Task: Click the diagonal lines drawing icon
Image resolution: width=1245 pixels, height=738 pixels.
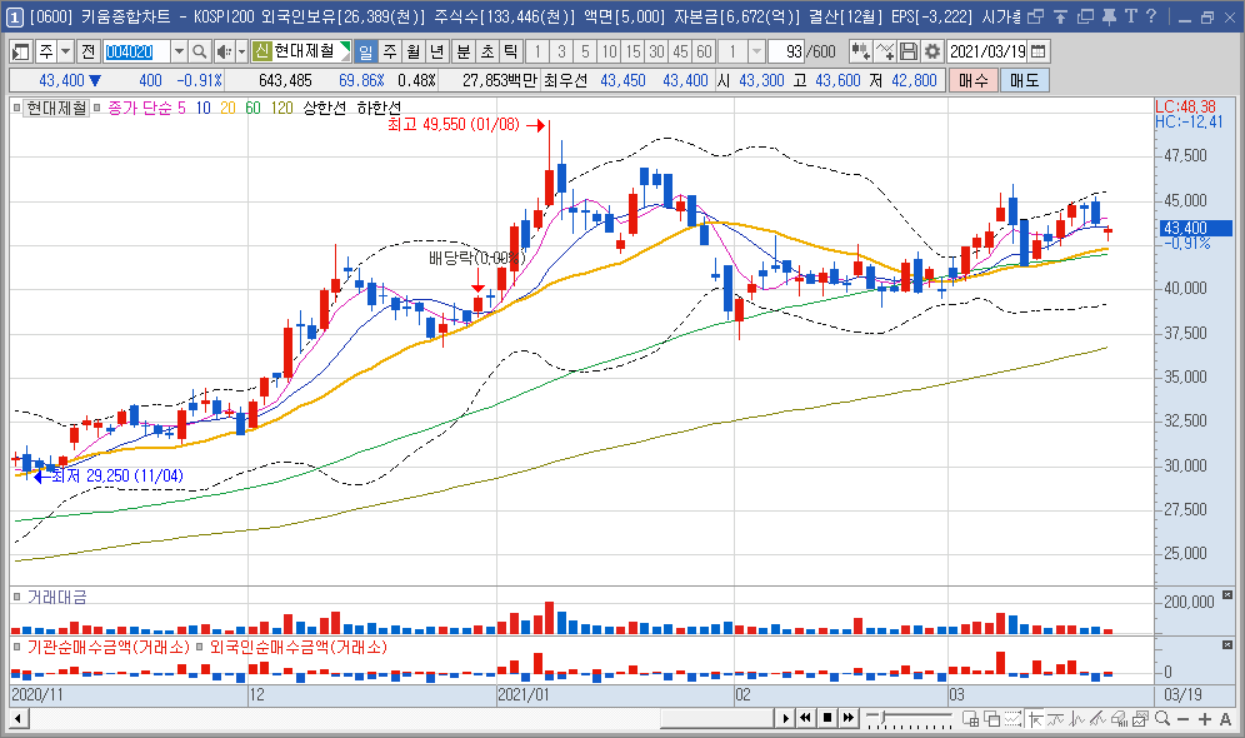Action: (1098, 718)
